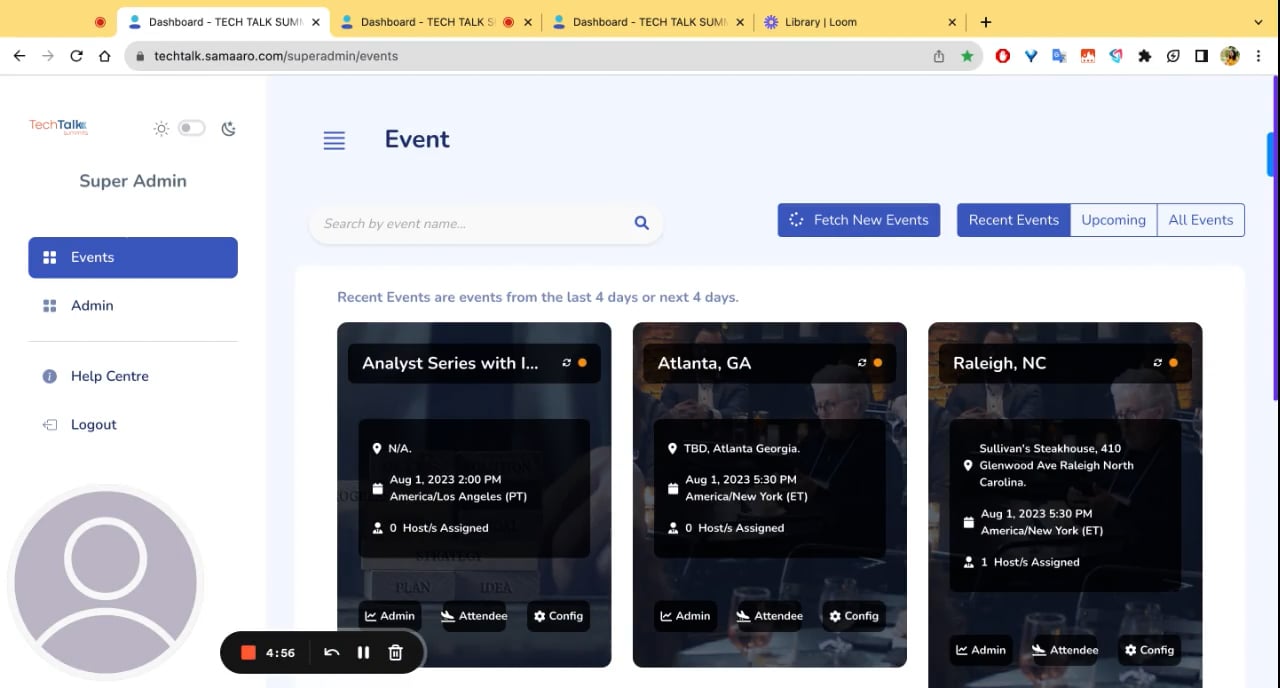This screenshot has width=1280, height=688.
Task: Click TBD, Atlanta Georgia location text
Action: (x=742, y=448)
